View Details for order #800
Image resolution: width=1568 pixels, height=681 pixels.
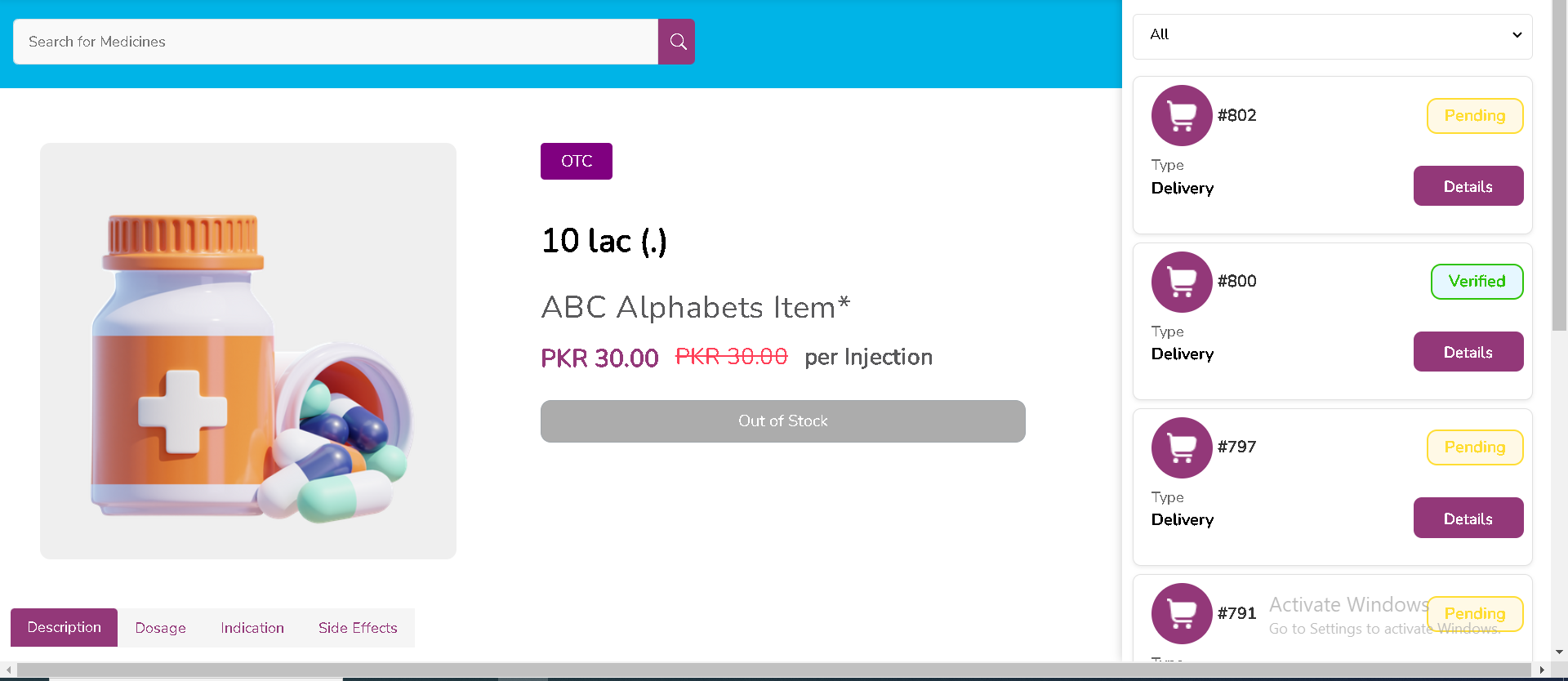click(x=1468, y=351)
